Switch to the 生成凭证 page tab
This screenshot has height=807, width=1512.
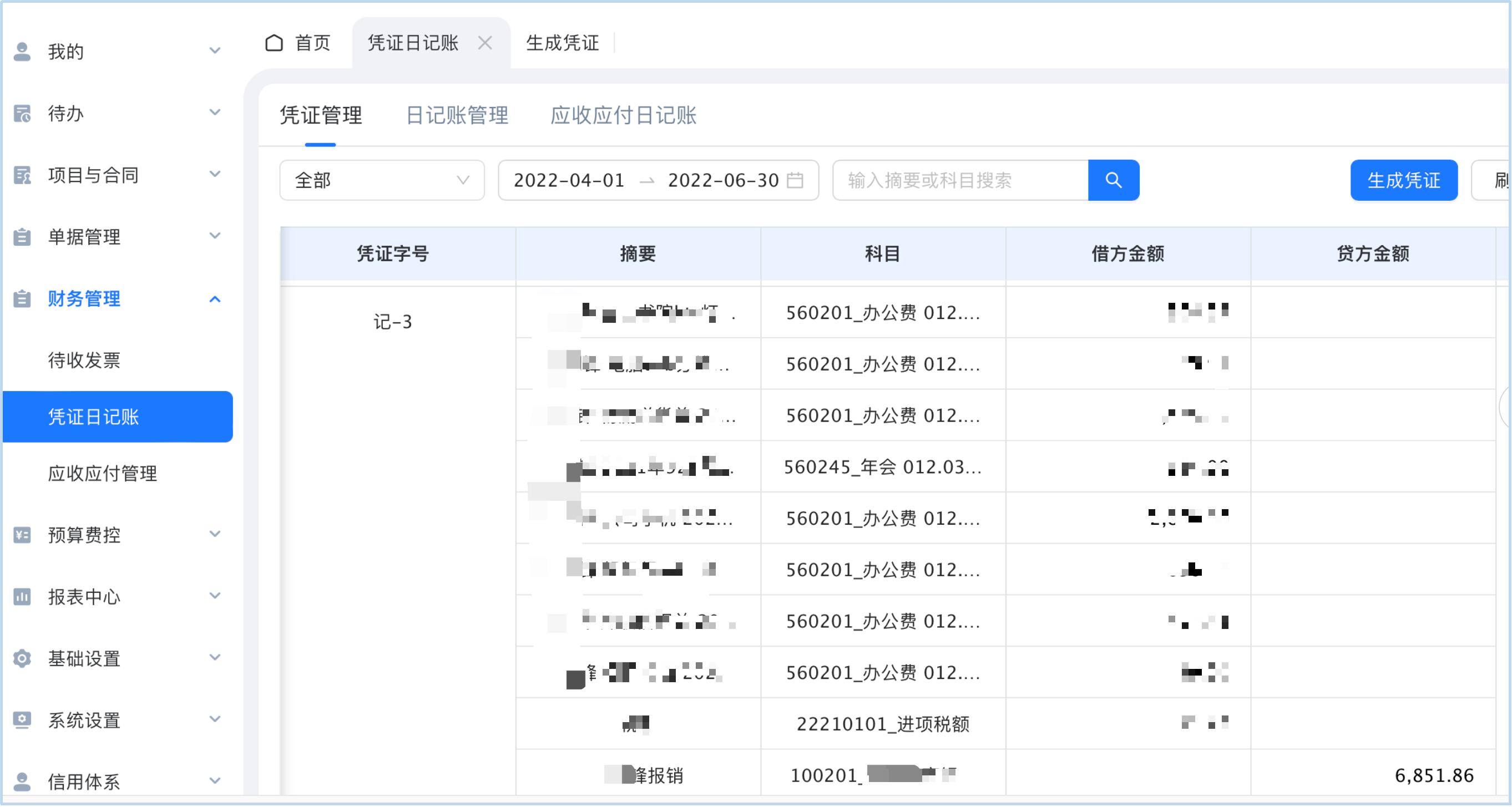562,43
